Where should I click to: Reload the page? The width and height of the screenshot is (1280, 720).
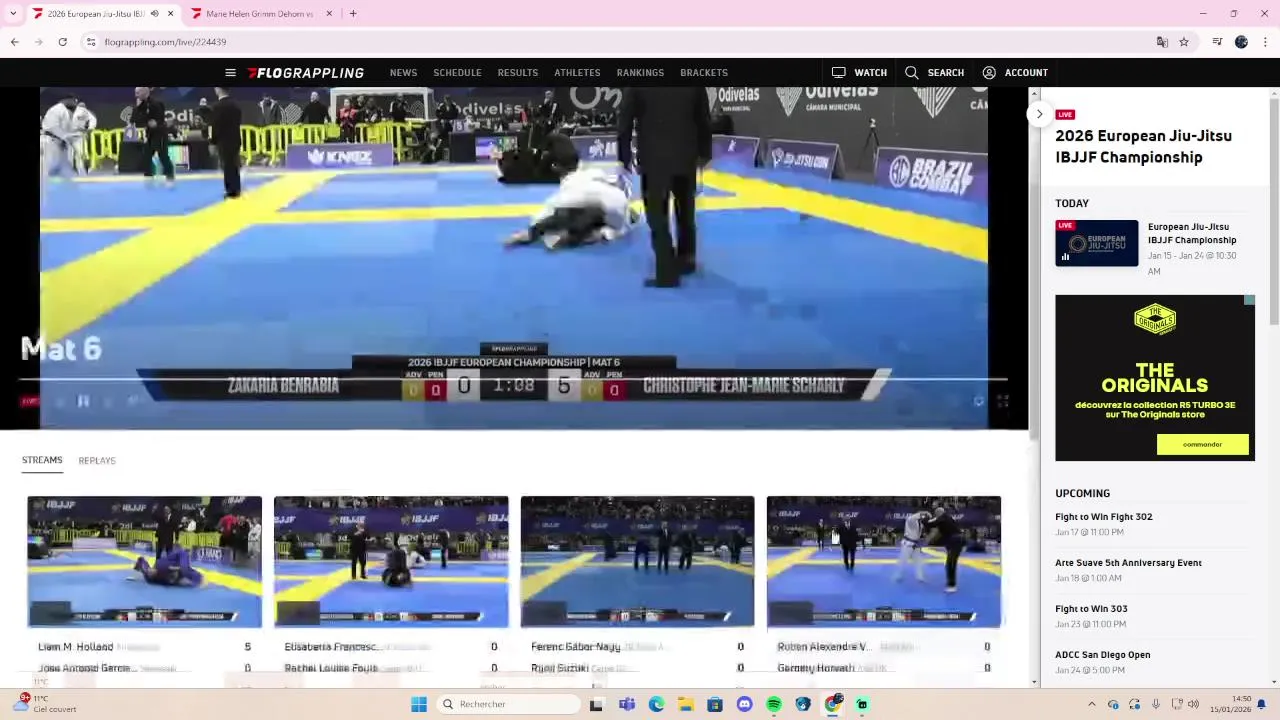click(x=62, y=42)
